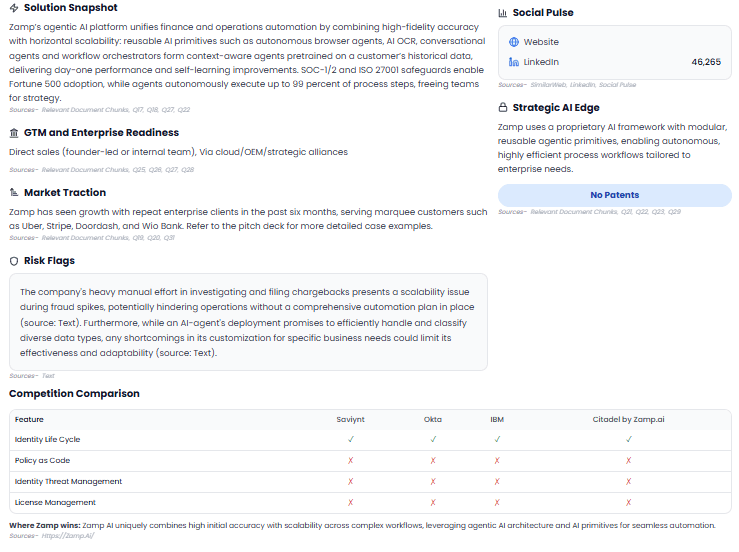Click the Market Traction chart icon
Image resolution: width=739 pixels, height=552 pixels.
14,193
